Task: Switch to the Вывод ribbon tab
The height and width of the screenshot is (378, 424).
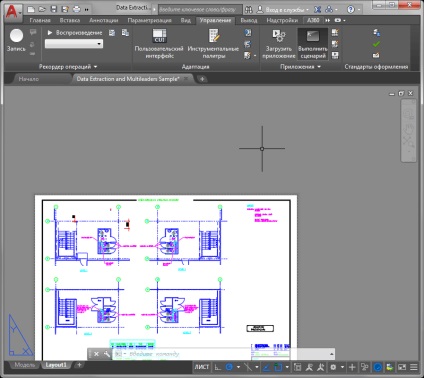Action: click(249, 20)
